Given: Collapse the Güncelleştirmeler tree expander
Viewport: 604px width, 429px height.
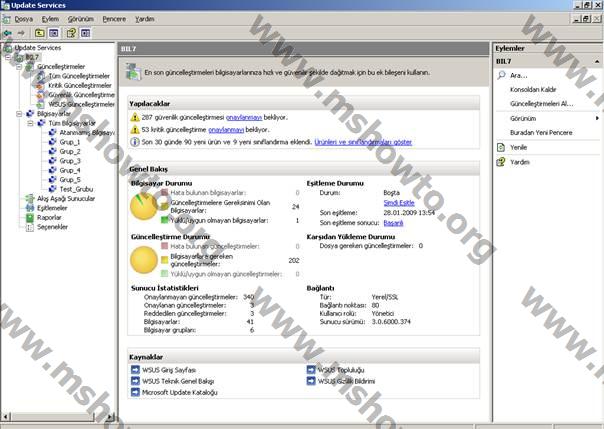Looking at the screenshot, I should point(19,67).
